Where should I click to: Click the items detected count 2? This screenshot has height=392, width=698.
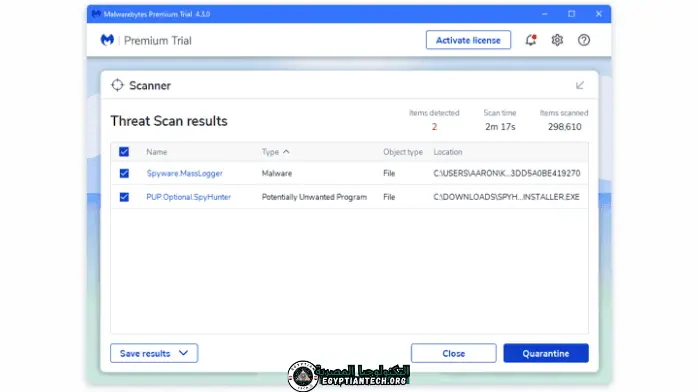[x=434, y=127]
